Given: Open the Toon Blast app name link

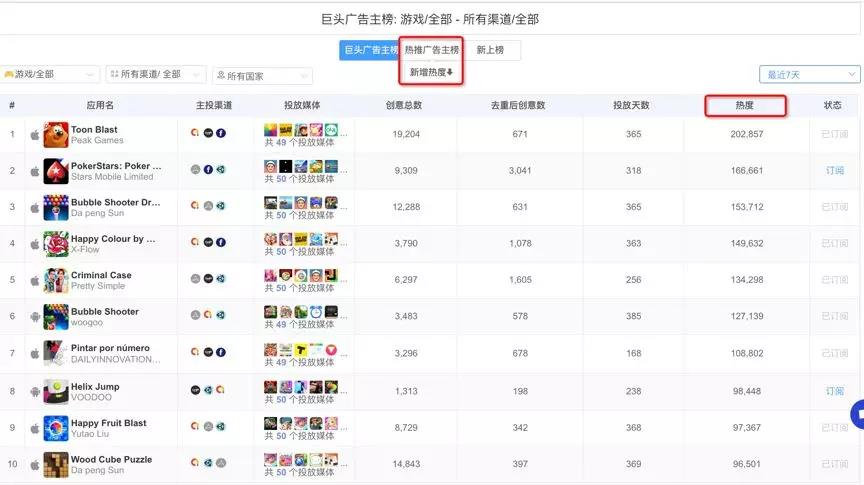Looking at the screenshot, I should click(94, 130).
